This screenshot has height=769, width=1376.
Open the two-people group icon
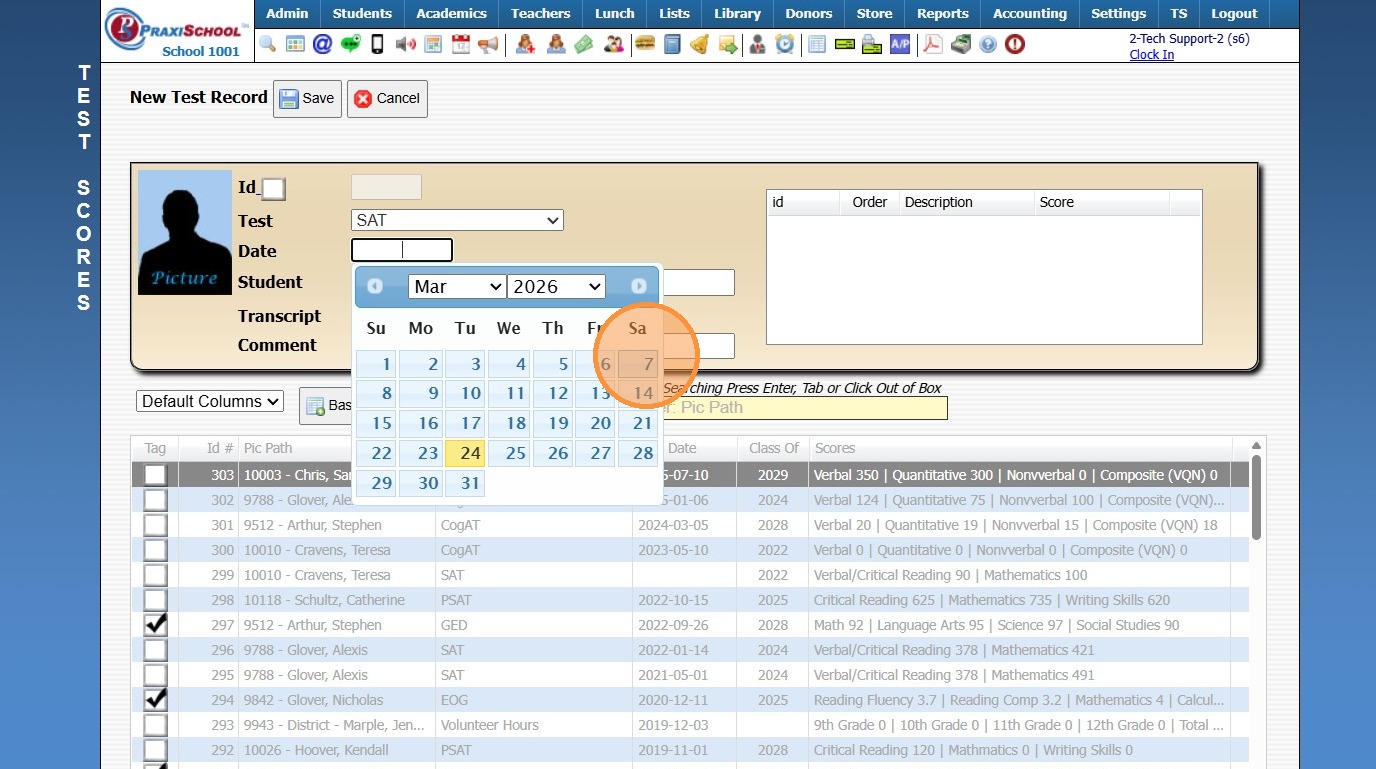coord(614,44)
